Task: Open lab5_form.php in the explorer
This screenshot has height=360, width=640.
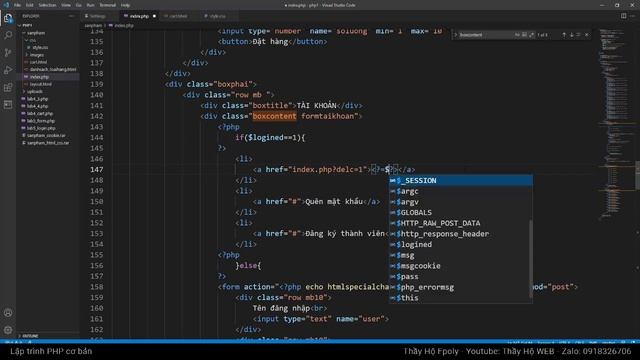Action: tap(41, 121)
